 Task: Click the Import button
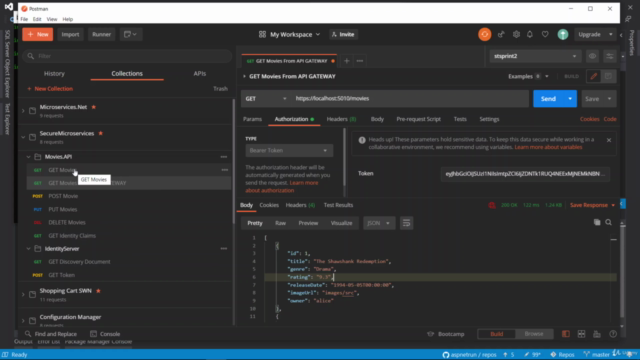pyautogui.click(x=70, y=35)
